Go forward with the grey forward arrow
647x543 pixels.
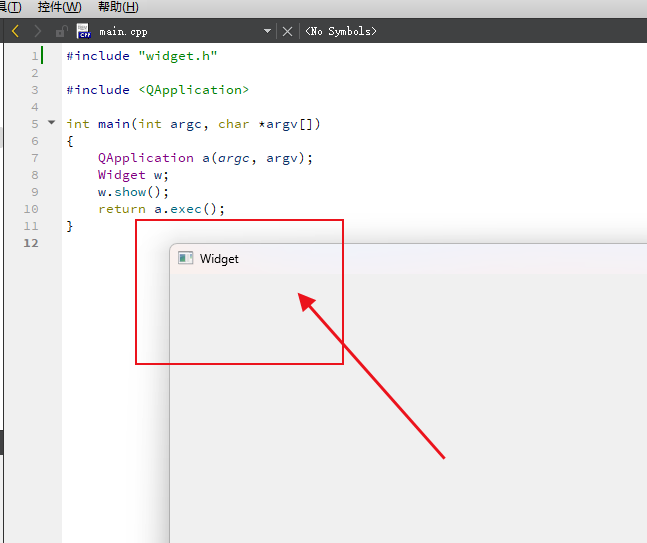coord(38,31)
